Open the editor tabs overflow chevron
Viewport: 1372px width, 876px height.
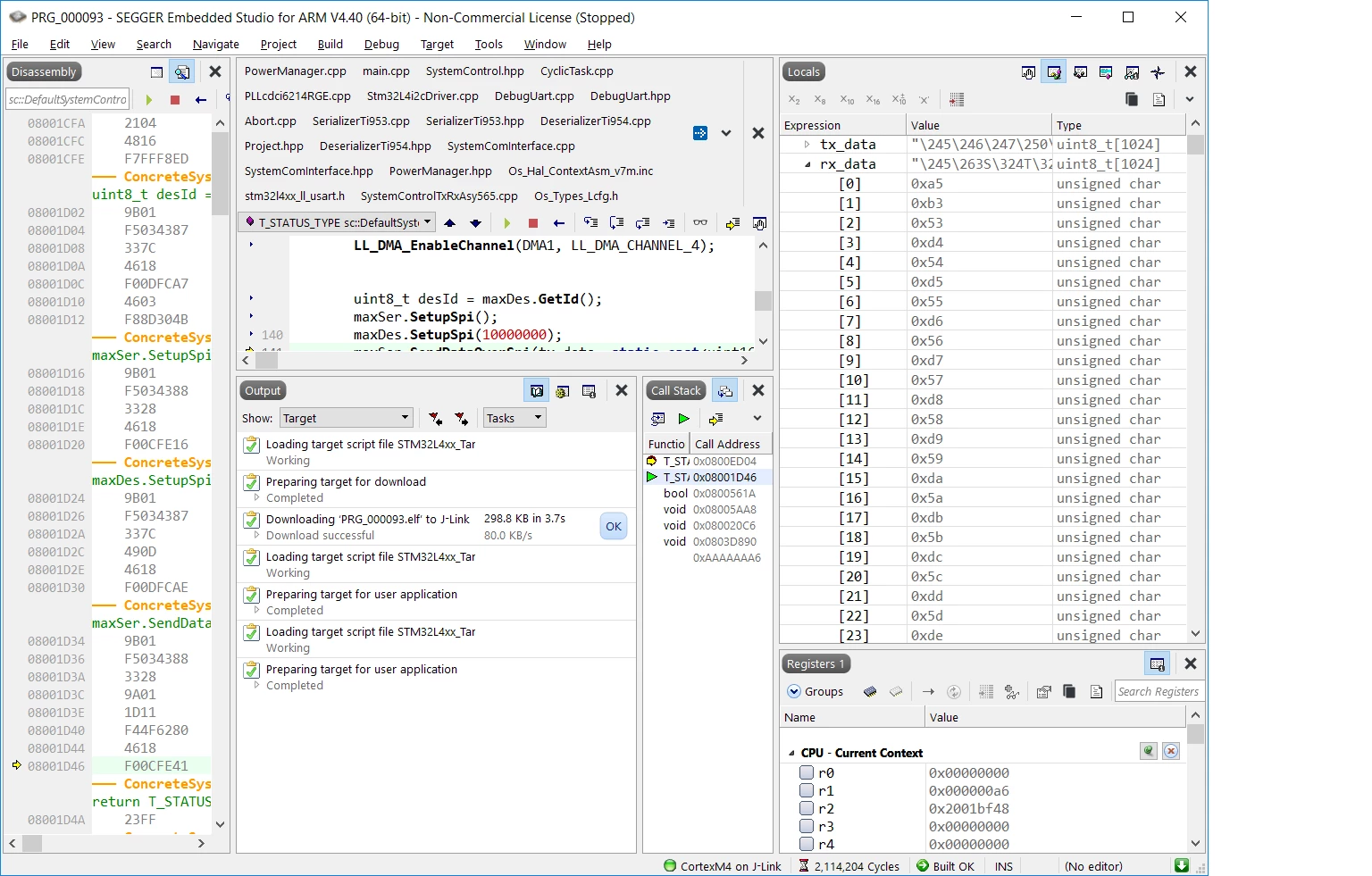726,133
